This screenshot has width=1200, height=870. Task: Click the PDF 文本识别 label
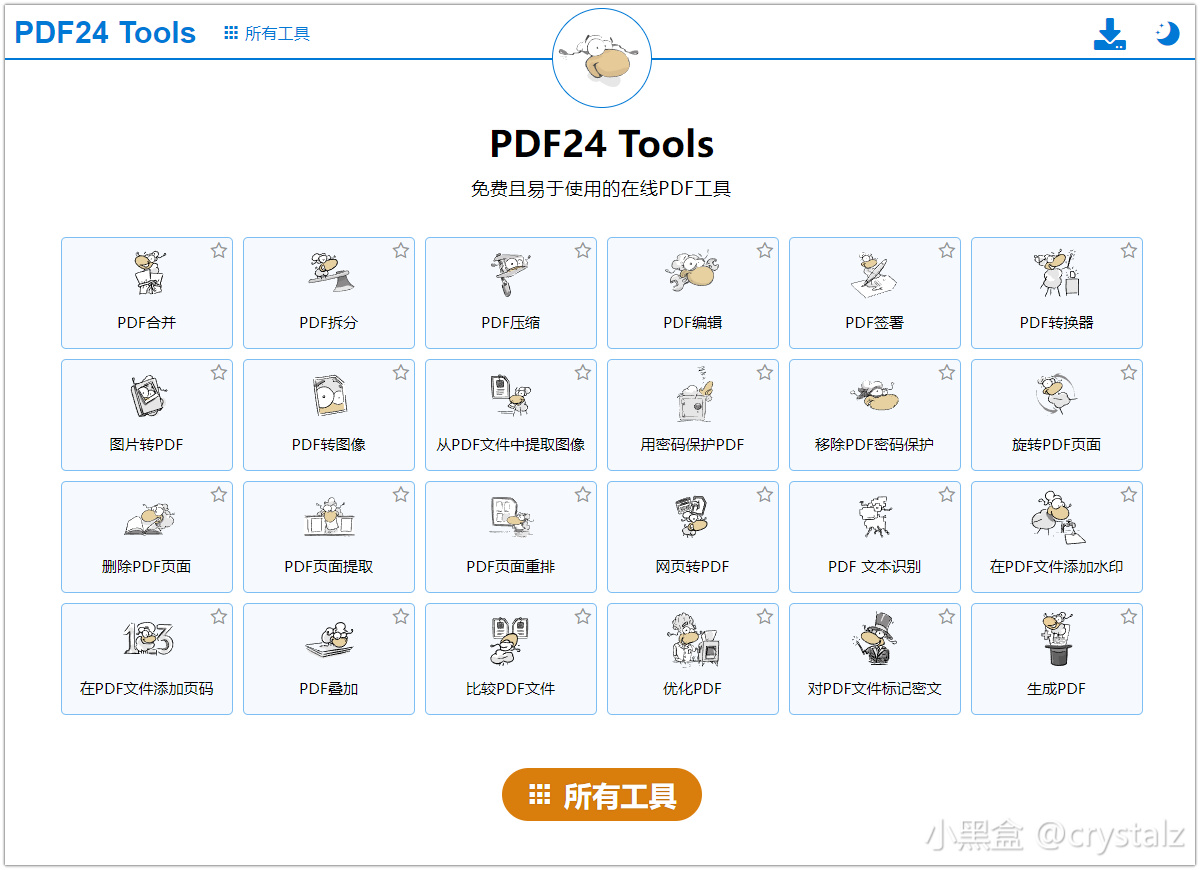pos(875,567)
